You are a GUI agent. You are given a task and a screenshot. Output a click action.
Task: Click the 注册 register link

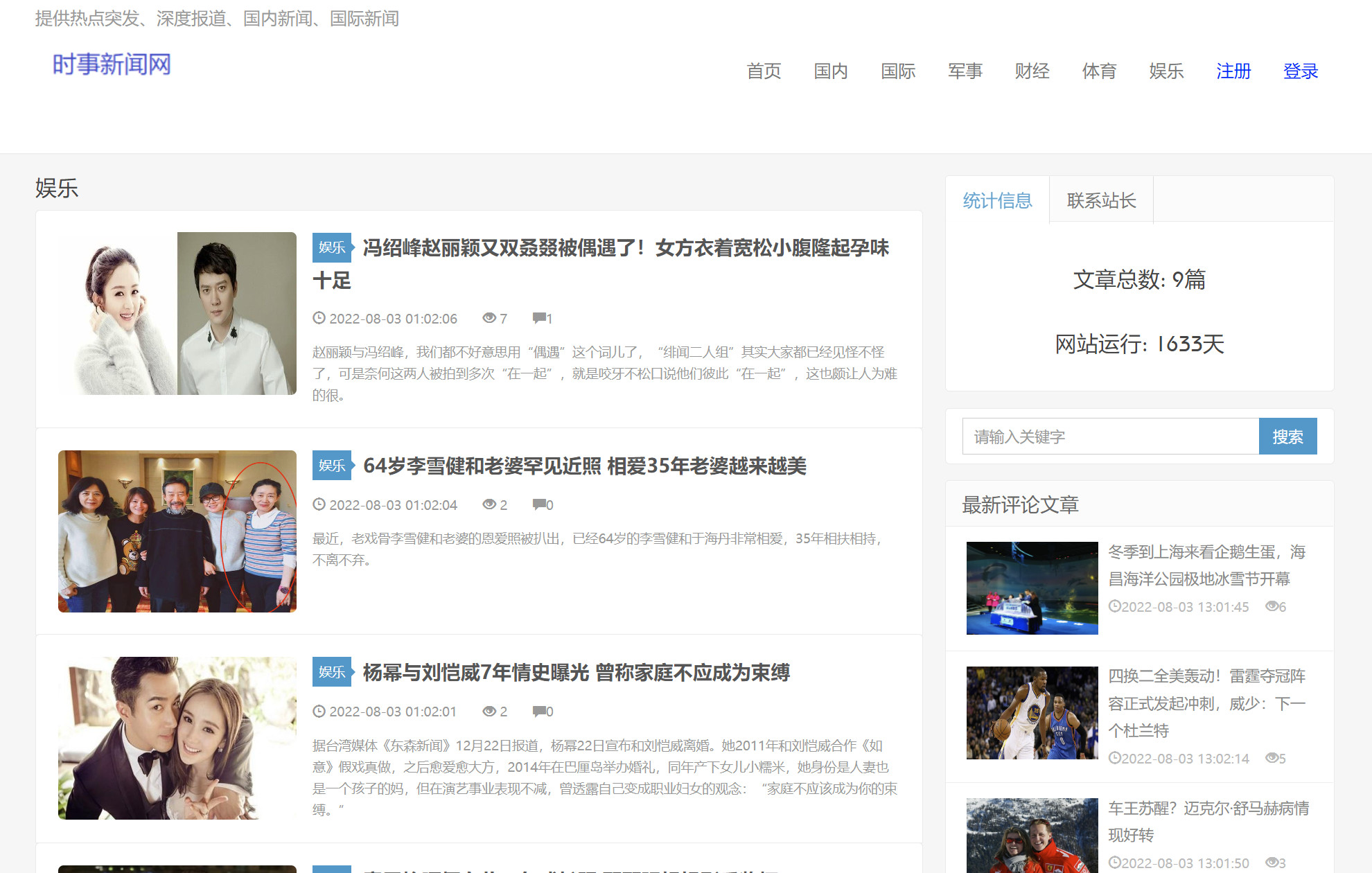1233,71
